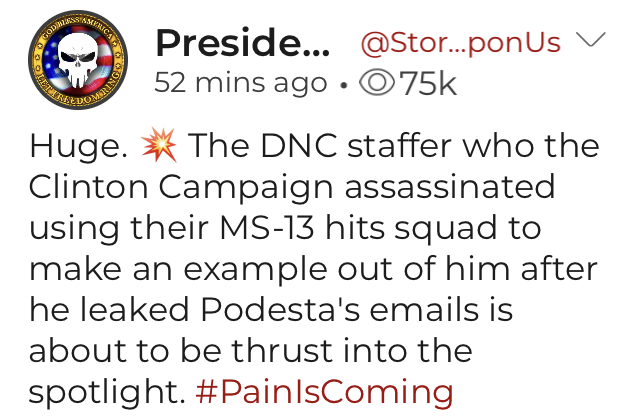The height and width of the screenshot is (419, 640).
Task: Click the word Podesta's in post
Action: click(280, 310)
